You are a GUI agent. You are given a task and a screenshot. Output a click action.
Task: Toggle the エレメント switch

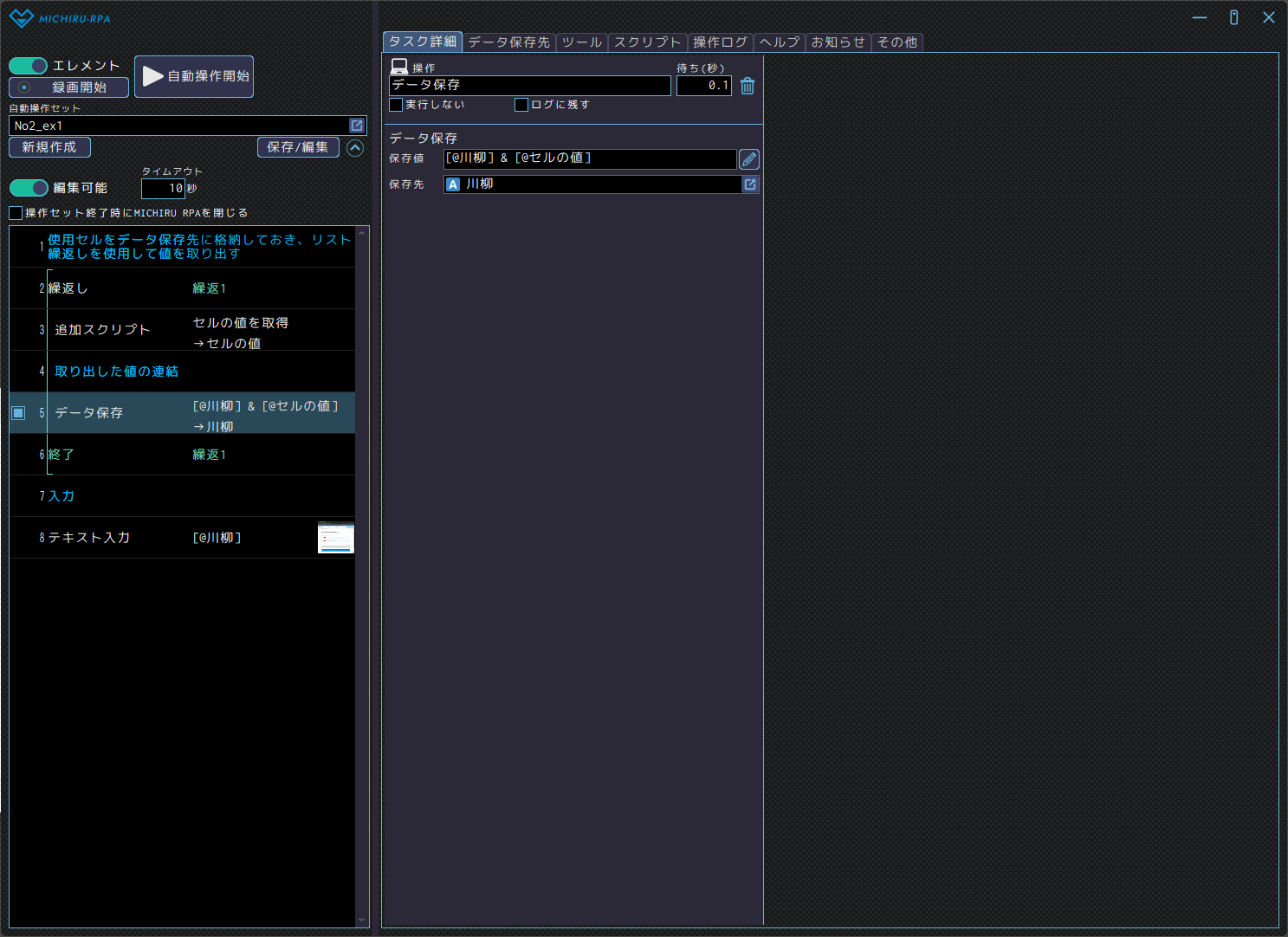pos(28,66)
